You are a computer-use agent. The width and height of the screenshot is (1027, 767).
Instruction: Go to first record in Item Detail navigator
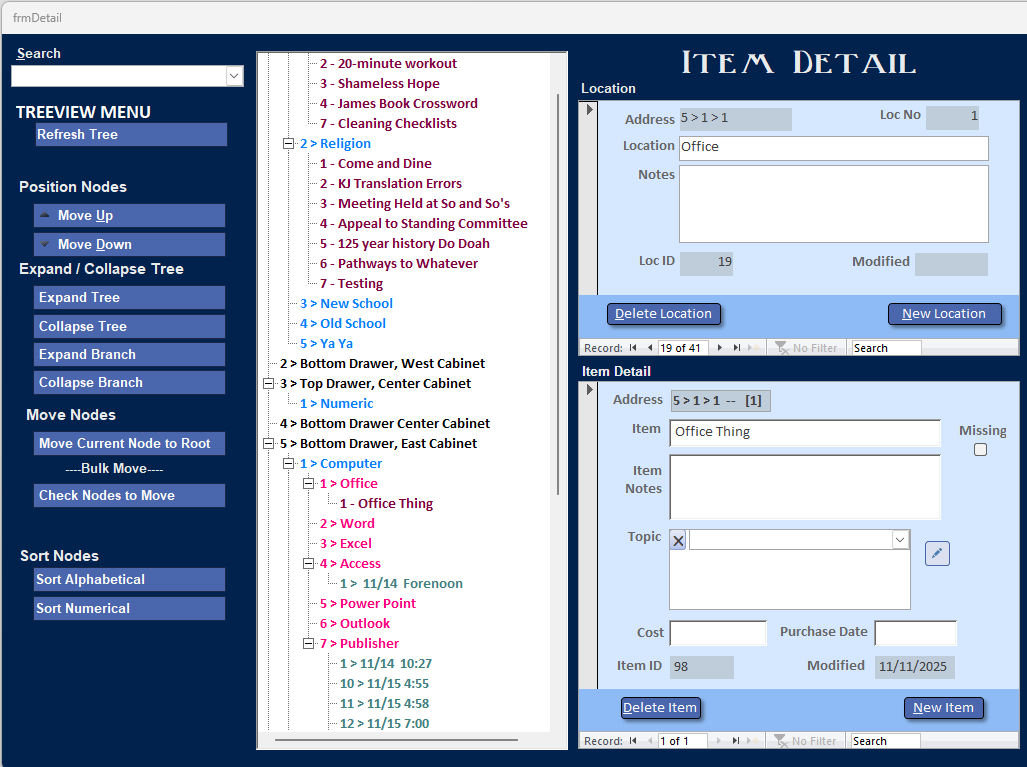pos(633,741)
